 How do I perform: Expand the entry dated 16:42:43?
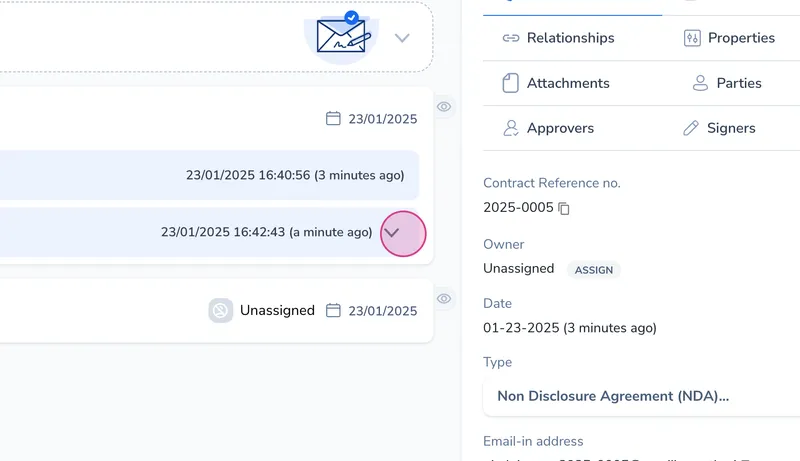[392, 233]
